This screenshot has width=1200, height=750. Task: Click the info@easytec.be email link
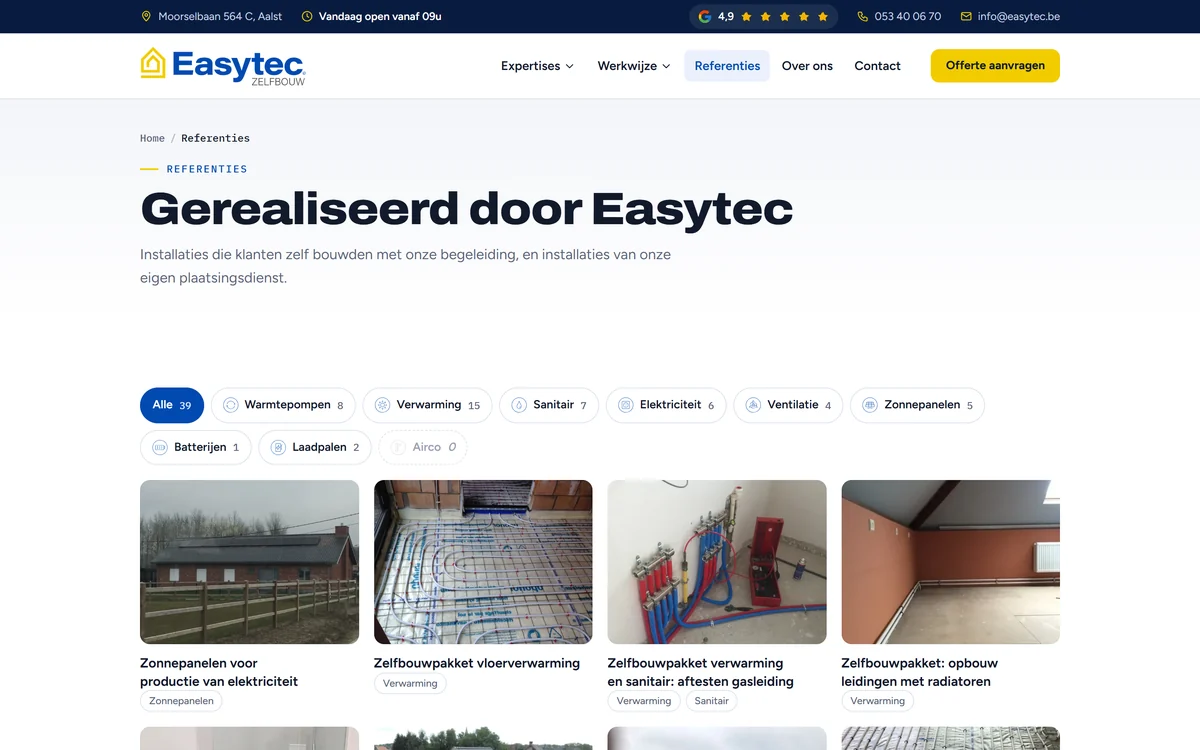(x=1019, y=16)
